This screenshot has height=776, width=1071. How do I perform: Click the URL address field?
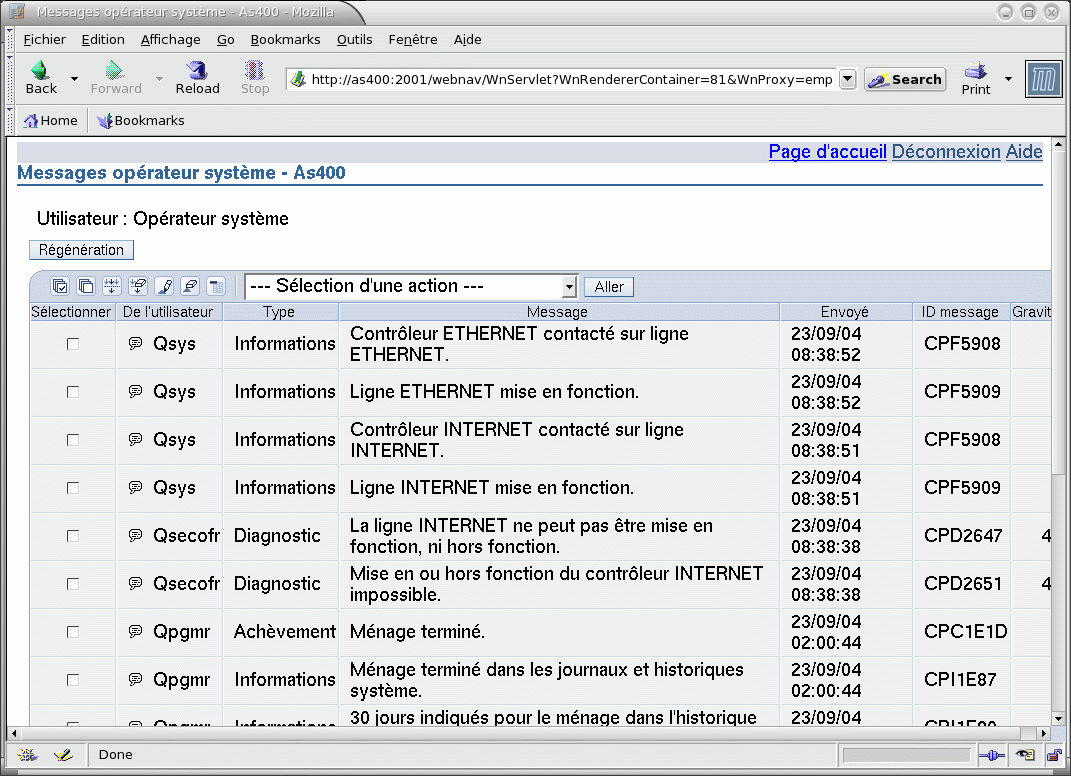click(572, 79)
